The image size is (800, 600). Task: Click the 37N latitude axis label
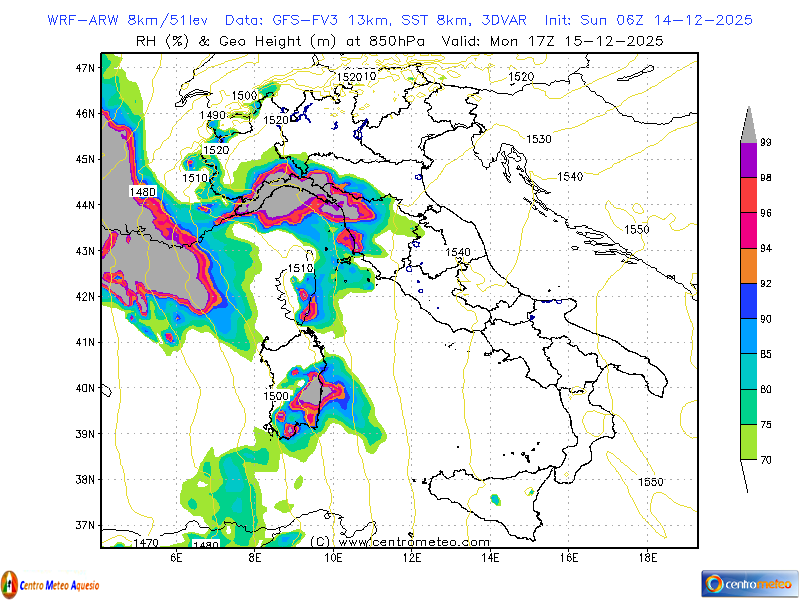[x=85, y=525]
